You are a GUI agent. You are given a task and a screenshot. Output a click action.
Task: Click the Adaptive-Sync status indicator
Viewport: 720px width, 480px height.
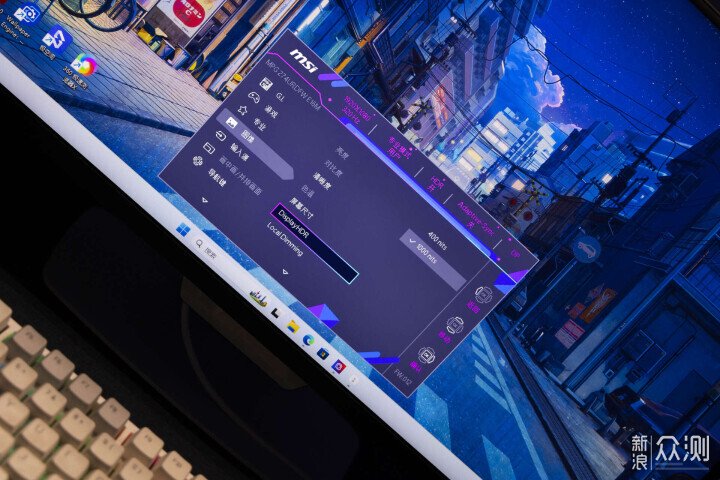[475, 219]
